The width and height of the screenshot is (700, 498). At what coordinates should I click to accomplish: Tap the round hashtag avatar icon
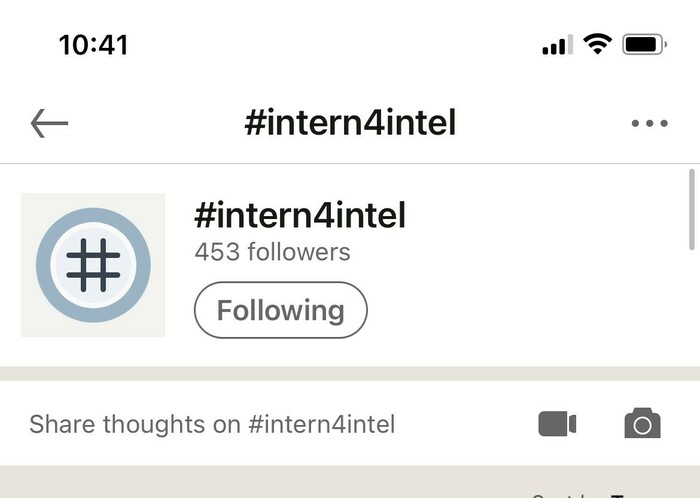pyautogui.click(x=93, y=265)
